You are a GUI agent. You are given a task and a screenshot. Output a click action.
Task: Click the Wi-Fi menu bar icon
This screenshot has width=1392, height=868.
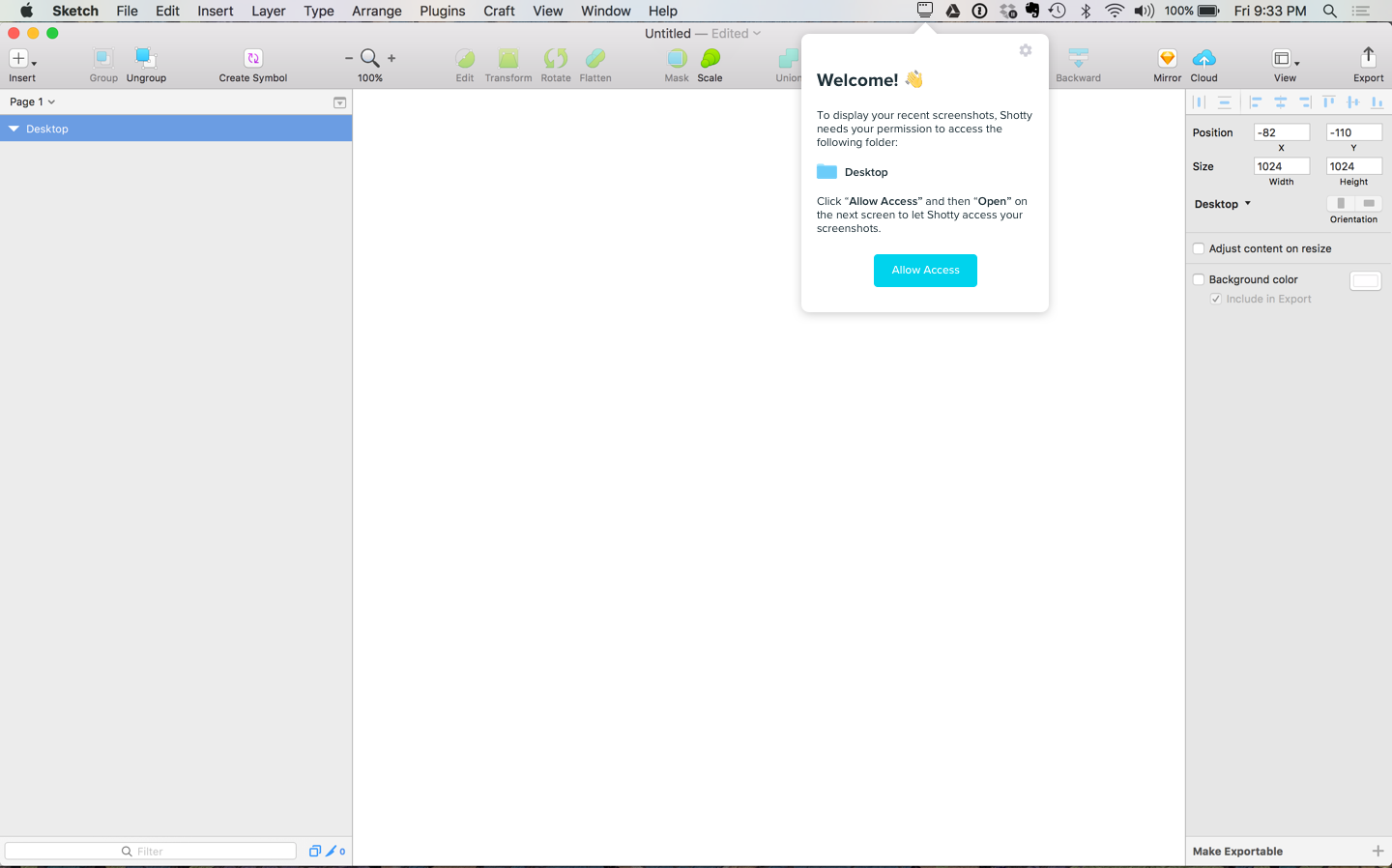1115,11
